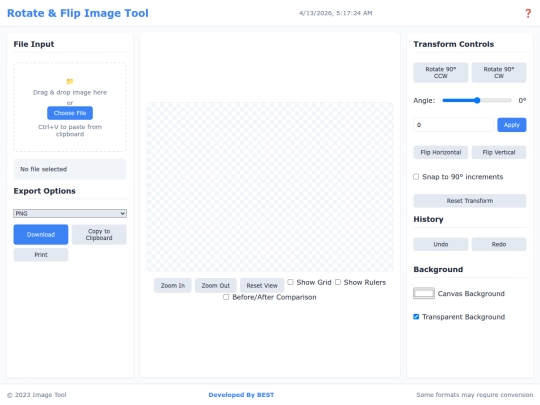This screenshot has width=540, height=405.
Task: Enable Snap to 90° increments checkbox
Action: [x=416, y=177]
